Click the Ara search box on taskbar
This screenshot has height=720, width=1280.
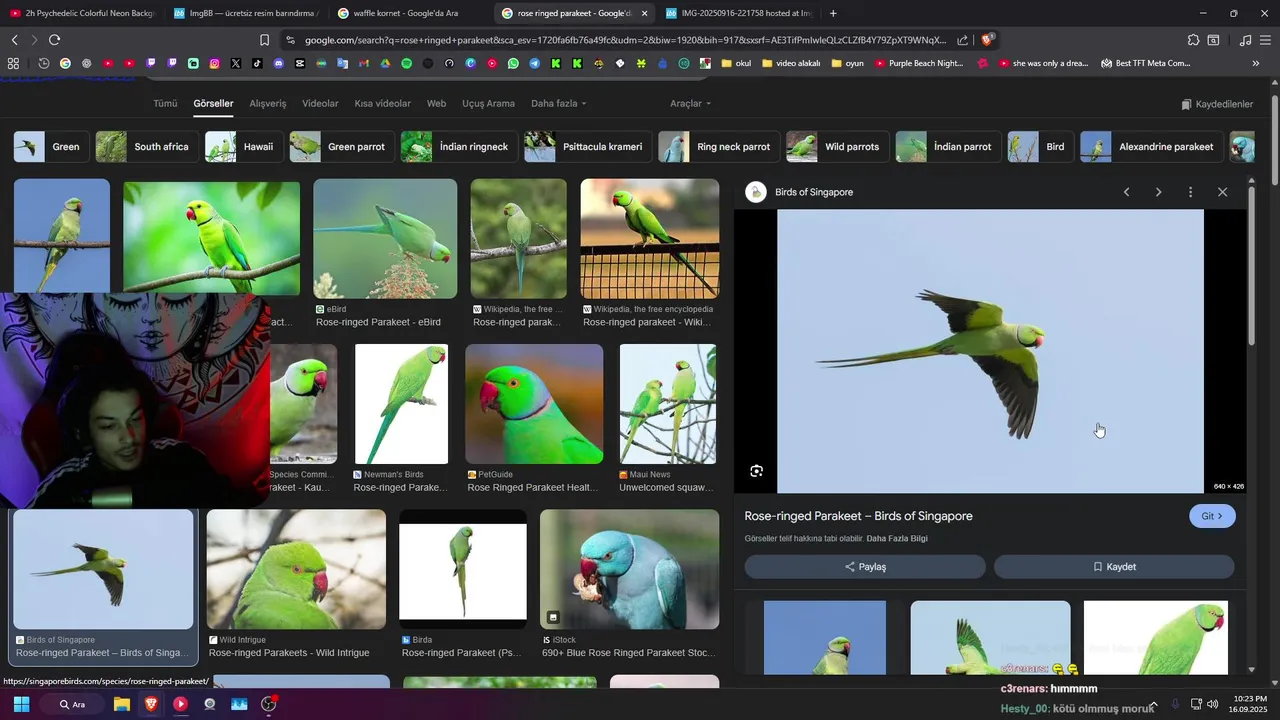[74, 704]
